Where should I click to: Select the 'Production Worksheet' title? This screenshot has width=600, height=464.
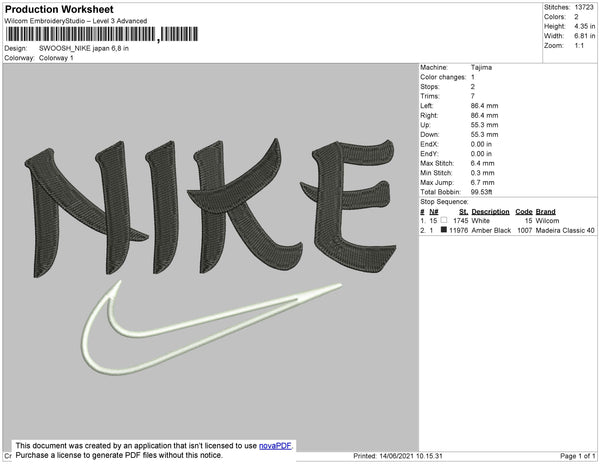(59, 10)
